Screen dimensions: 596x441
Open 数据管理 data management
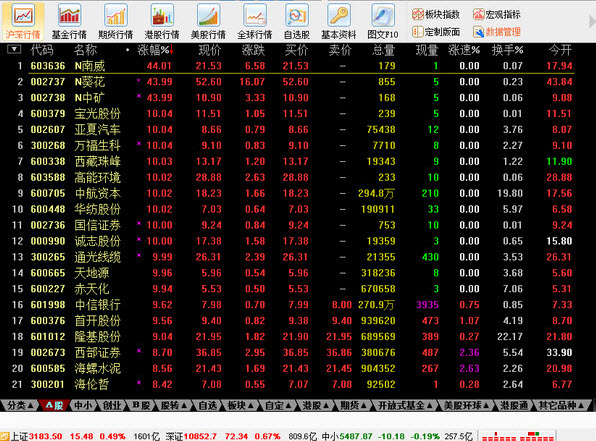coord(497,32)
